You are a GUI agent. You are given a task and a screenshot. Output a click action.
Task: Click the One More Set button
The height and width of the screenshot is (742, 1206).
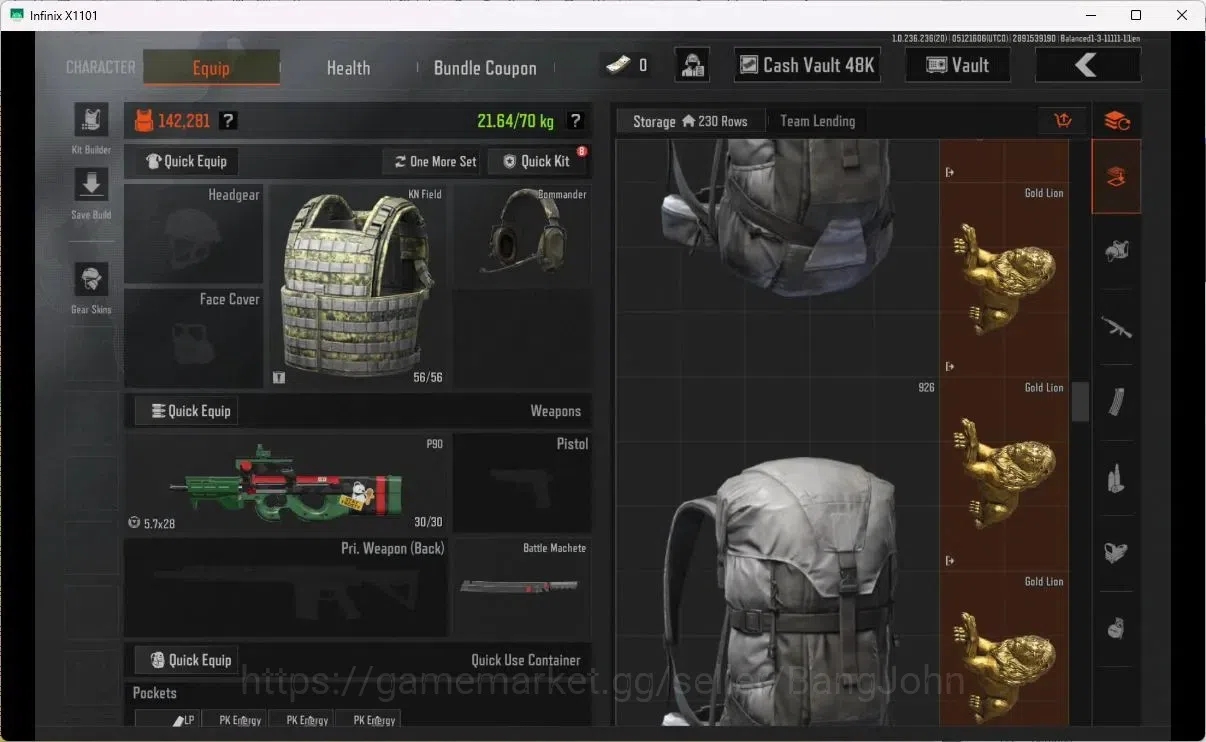[x=435, y=161]
